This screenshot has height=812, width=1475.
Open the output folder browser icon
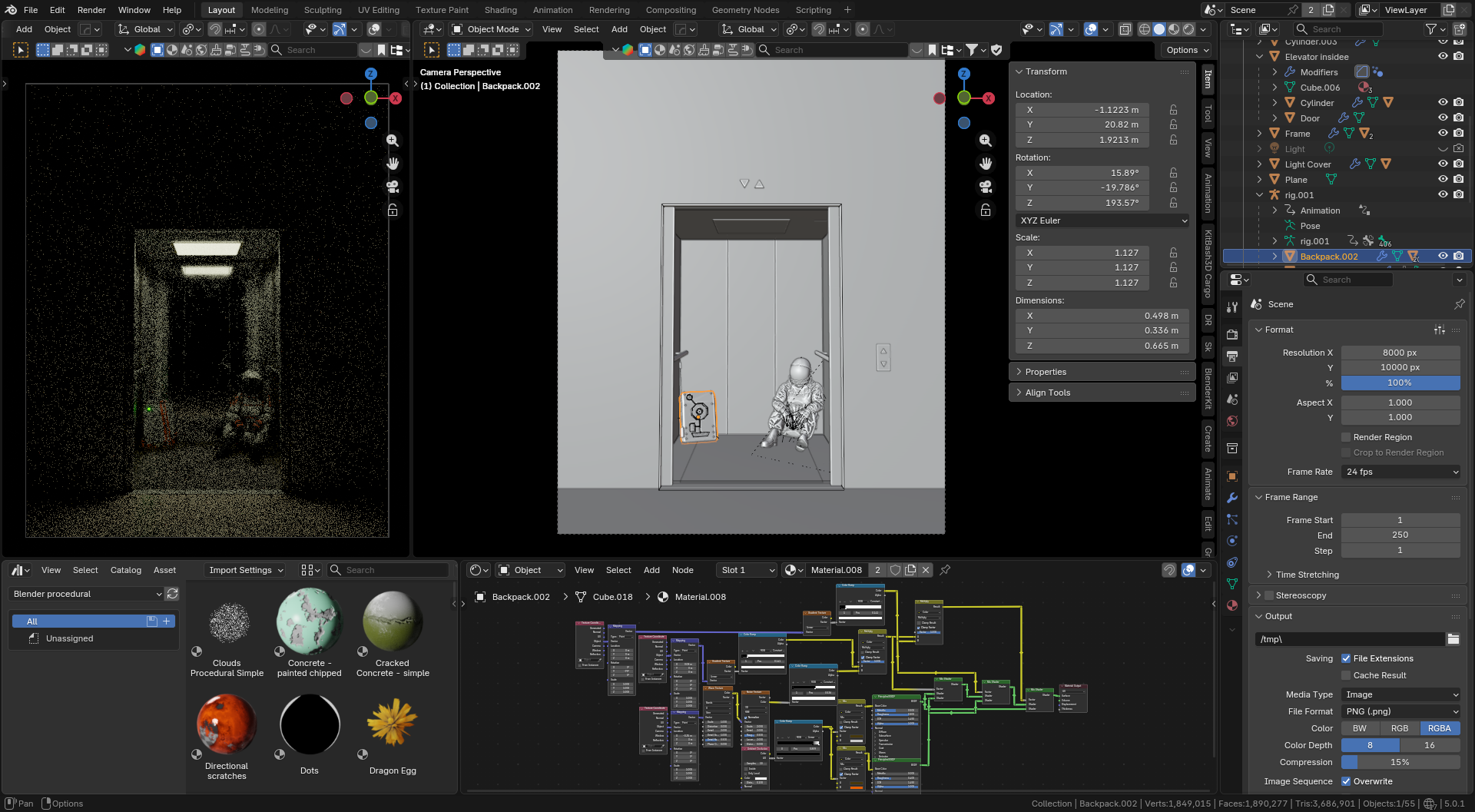[1453, 639]
